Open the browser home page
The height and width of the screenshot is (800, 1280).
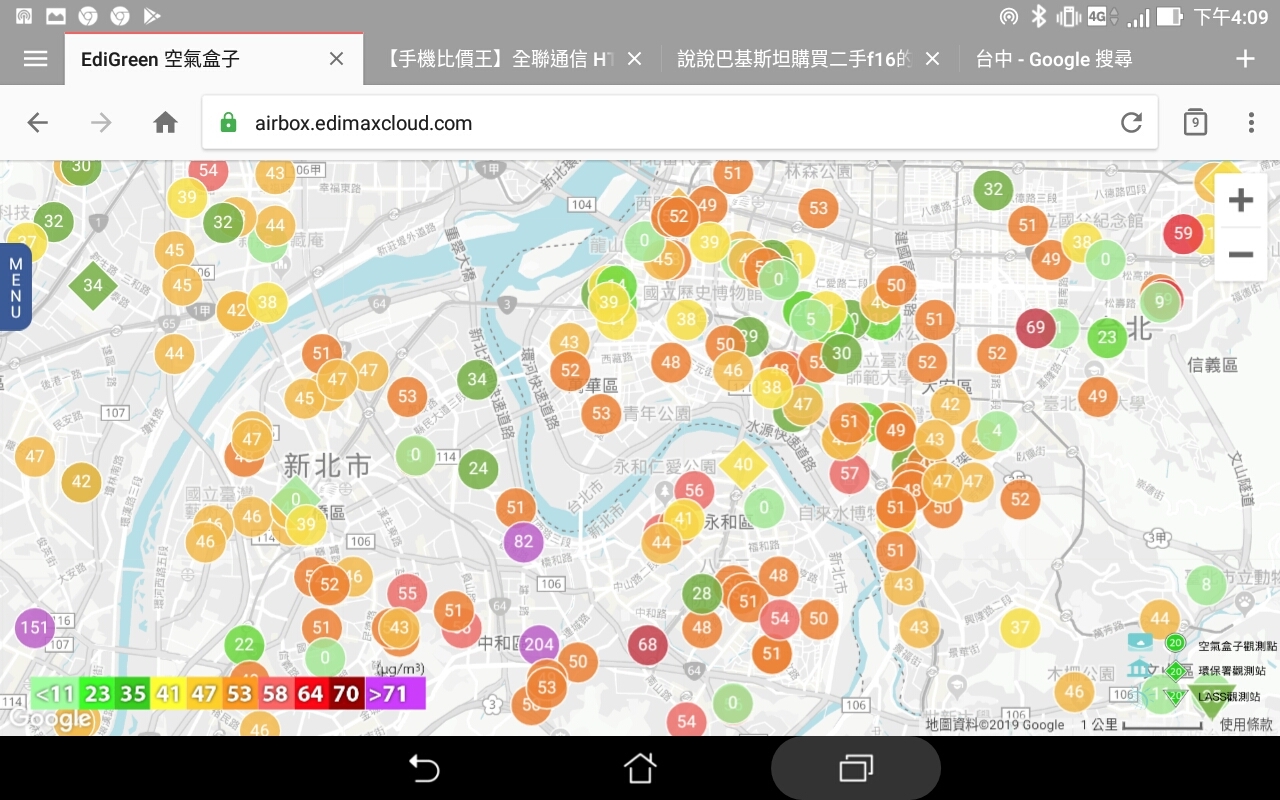coord(165,123)
